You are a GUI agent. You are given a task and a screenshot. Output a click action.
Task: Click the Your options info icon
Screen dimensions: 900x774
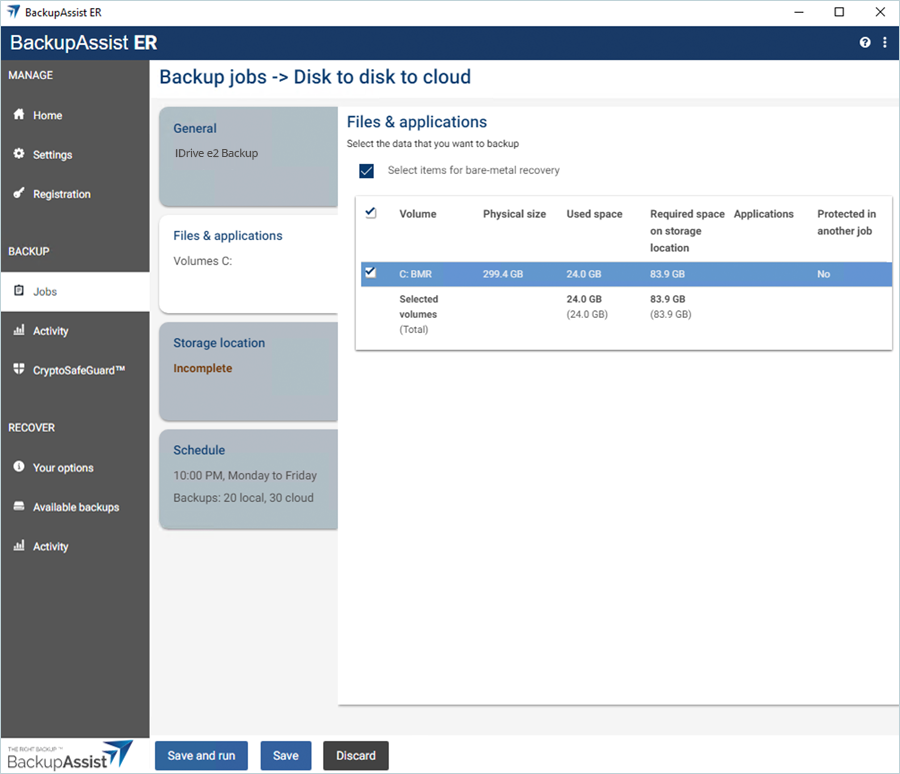coord(19,468)
